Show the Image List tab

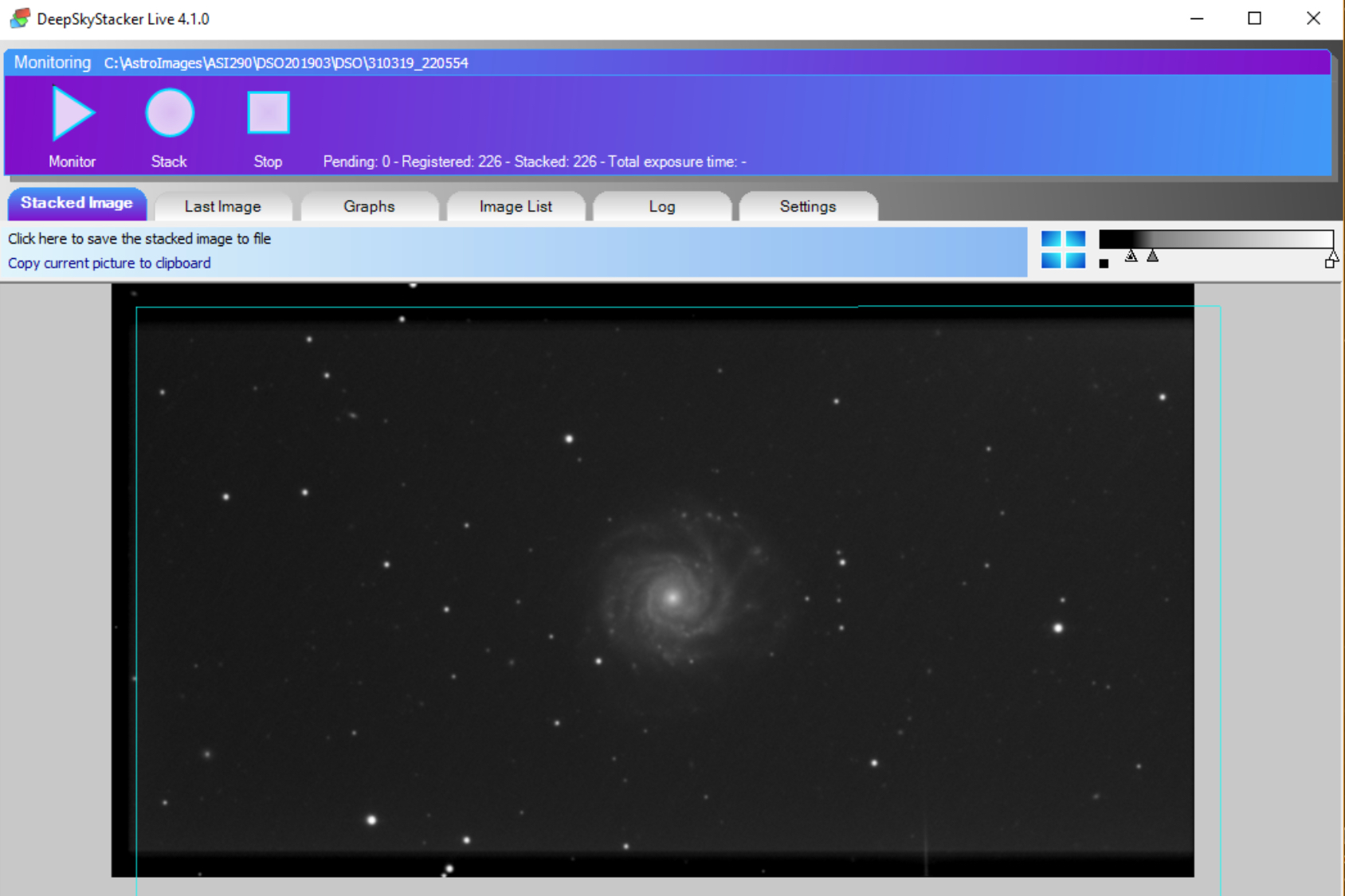click(x=516, y=206)
